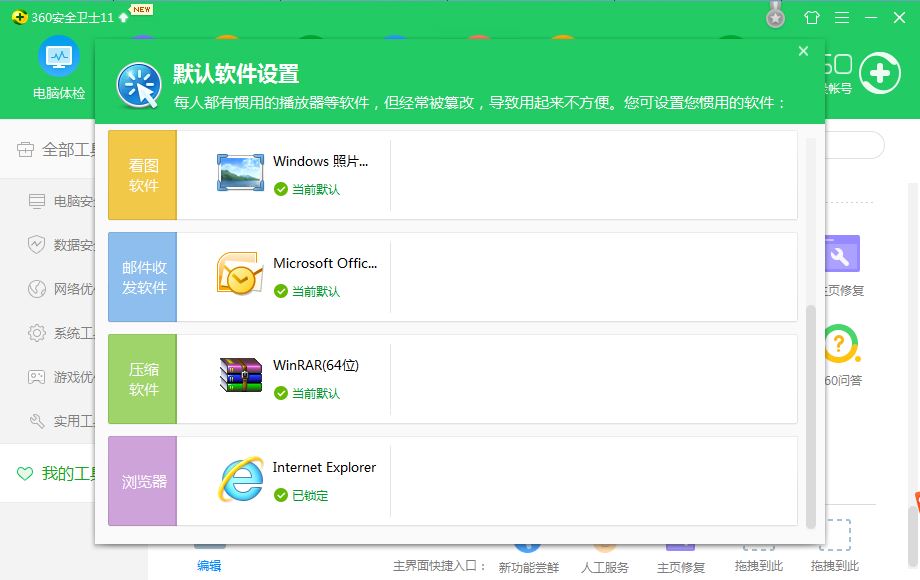The width and height of the screenshot is (920, 580).
Task: Click the 新功能尝鲜 icon in bottom bar
Action: [528, 548]
